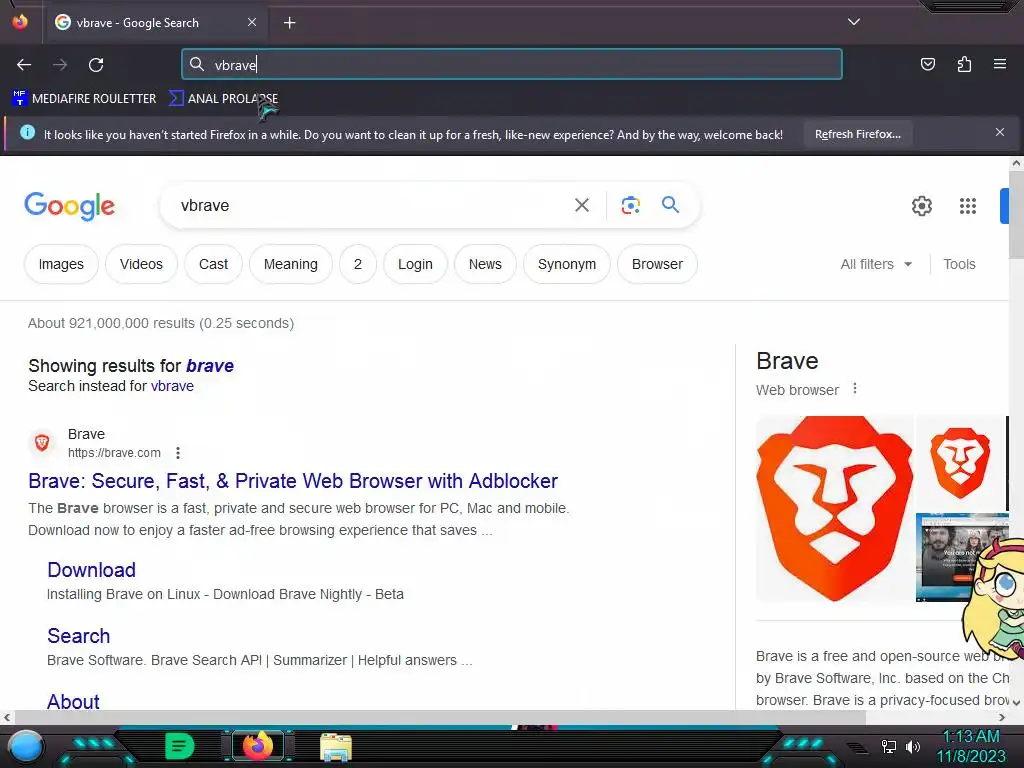Search by image with Google Lens icon
Viewport: 1024px width, 768px height.
[630, 206]
